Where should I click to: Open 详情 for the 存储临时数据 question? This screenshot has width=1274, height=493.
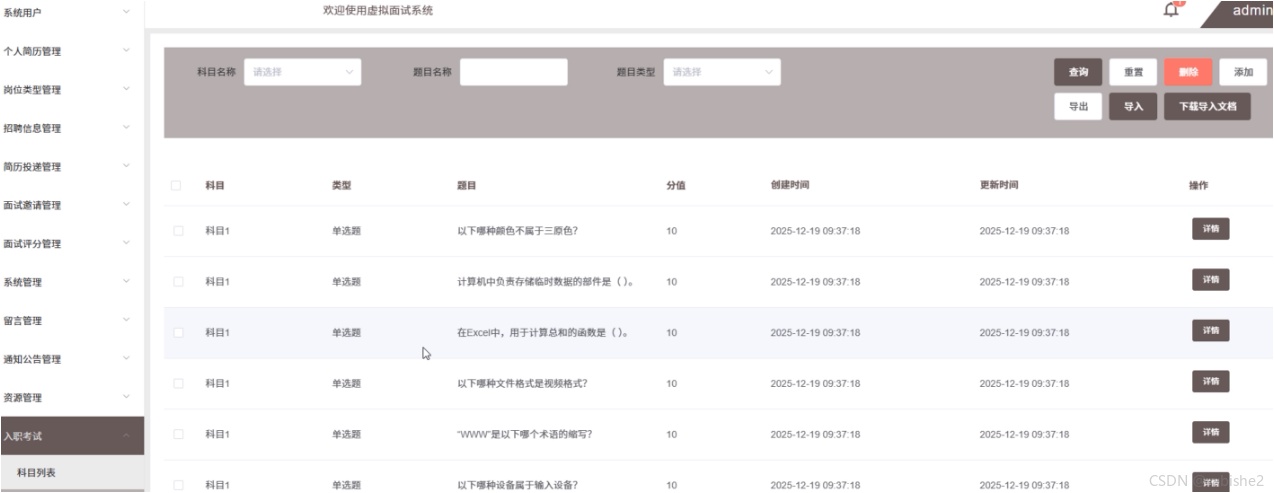[1210, 279]
